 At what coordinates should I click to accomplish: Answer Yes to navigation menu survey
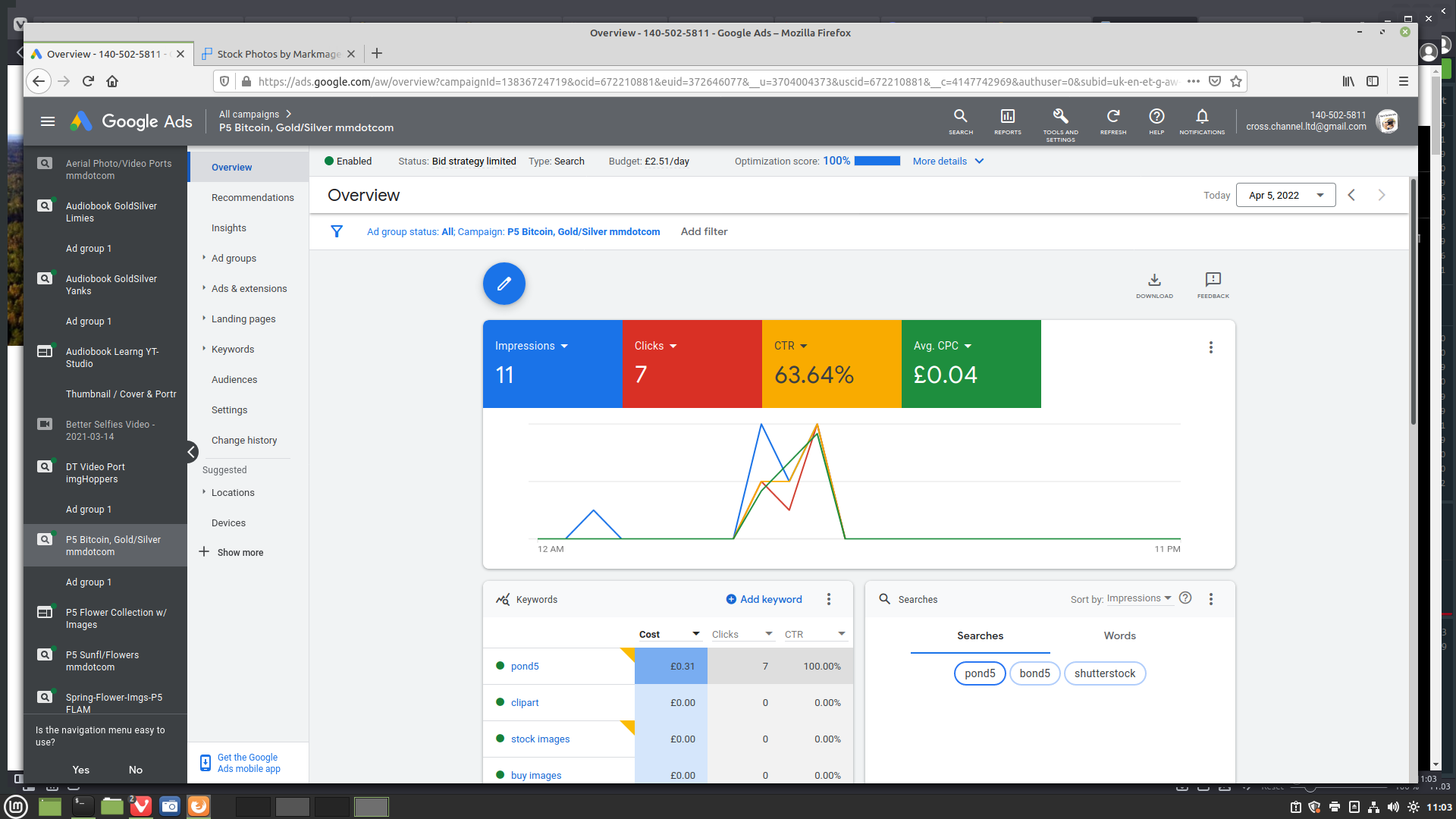[x=81, y=770]
